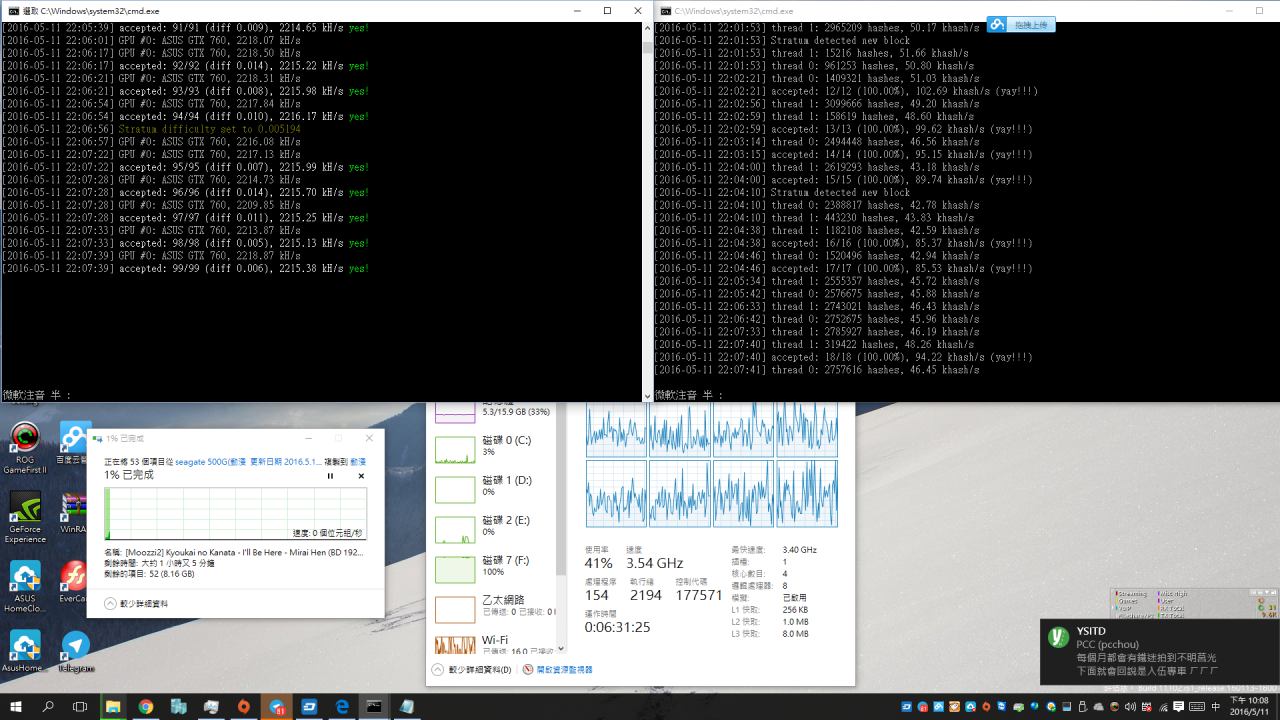Open Telegram desktop shortcut

75,646
